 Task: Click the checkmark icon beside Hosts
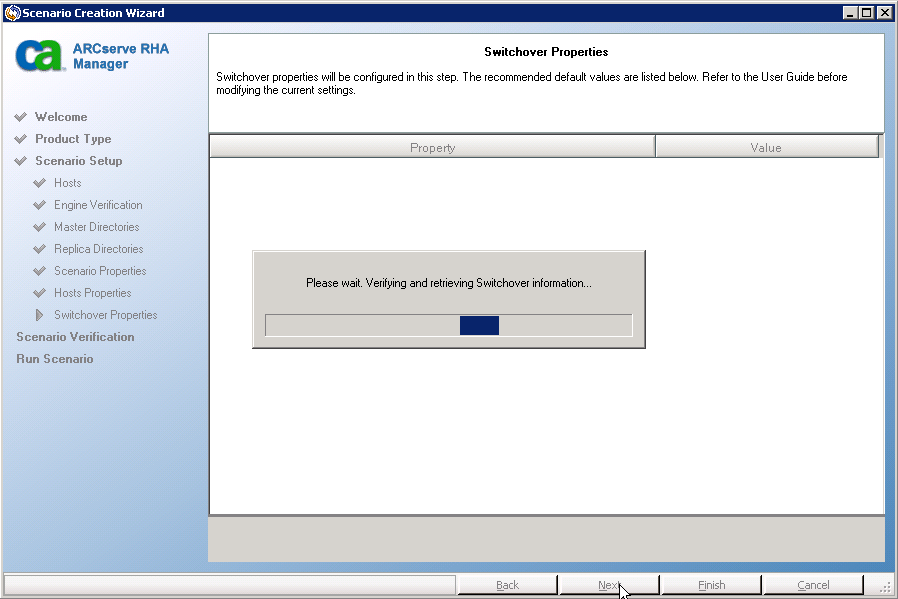tap(42, 183)
